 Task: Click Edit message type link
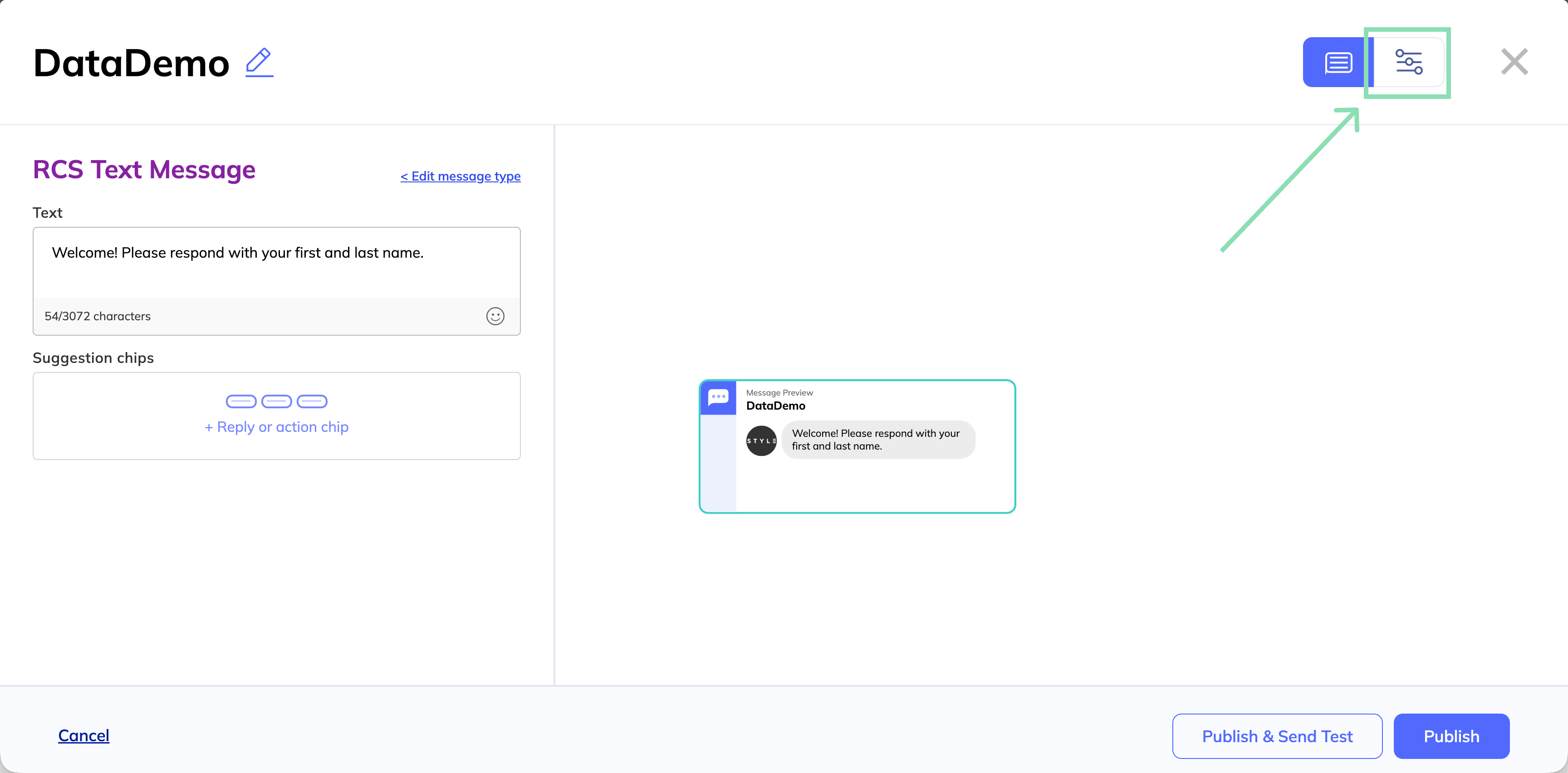pos(460,176)
